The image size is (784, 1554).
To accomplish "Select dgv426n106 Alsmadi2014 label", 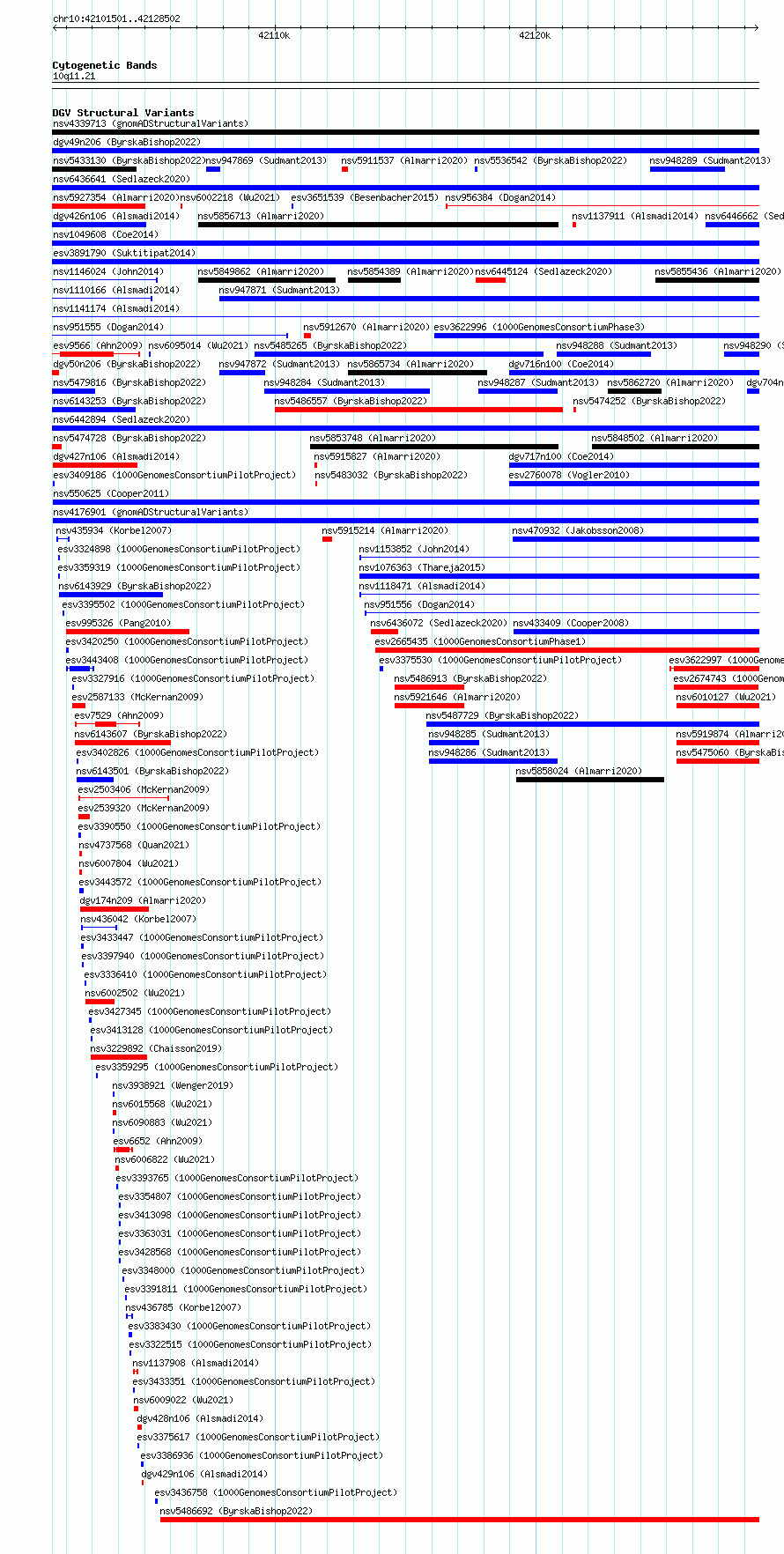I will click(116, 216).
